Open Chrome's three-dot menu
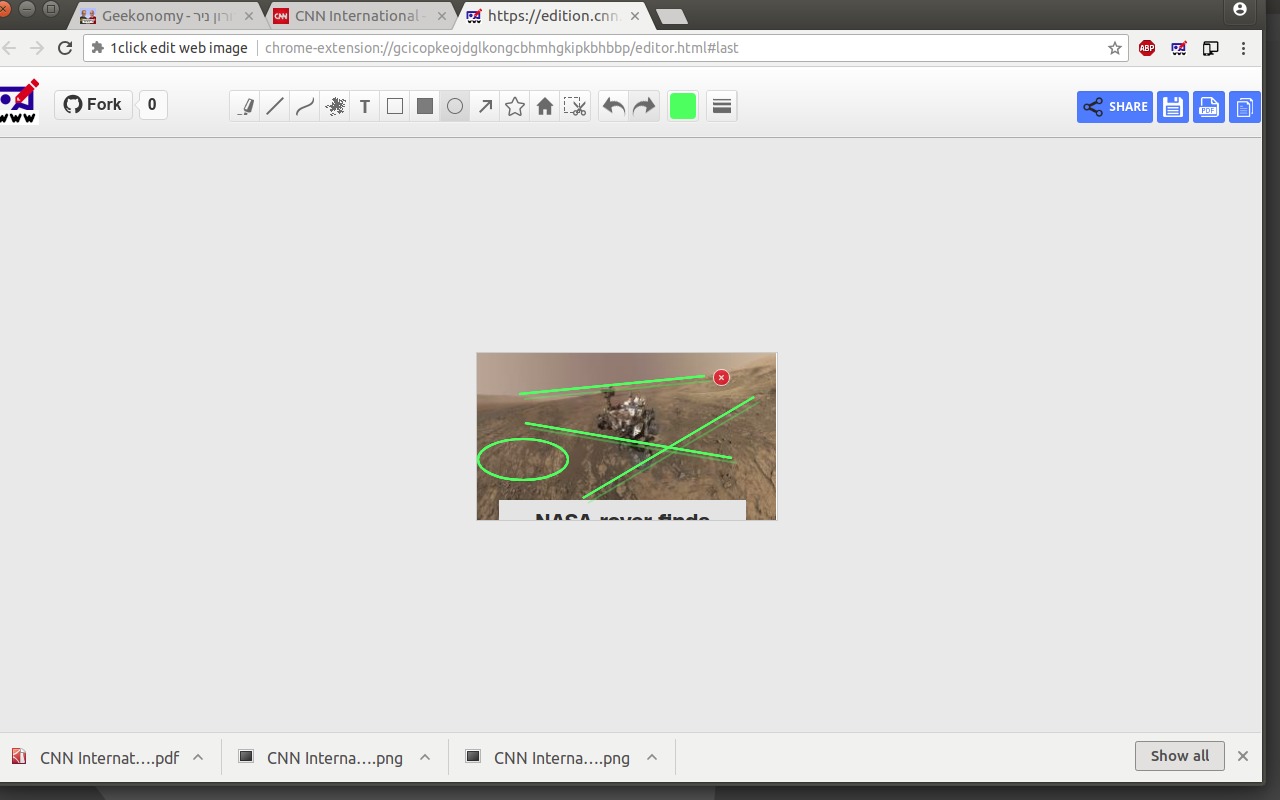This screenshot has width=1280, height=800. coord(1244,48)
